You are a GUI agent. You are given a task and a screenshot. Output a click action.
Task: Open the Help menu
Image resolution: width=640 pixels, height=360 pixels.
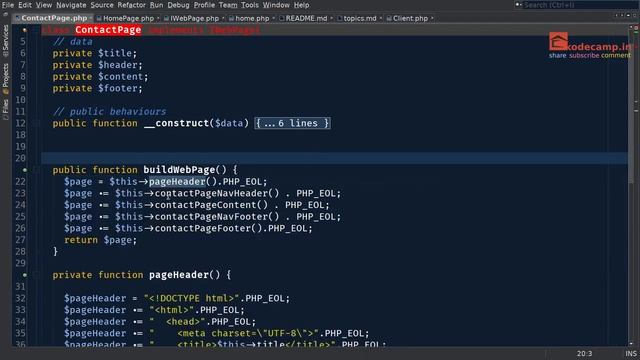pyautogui.click(x=301, y=5)
